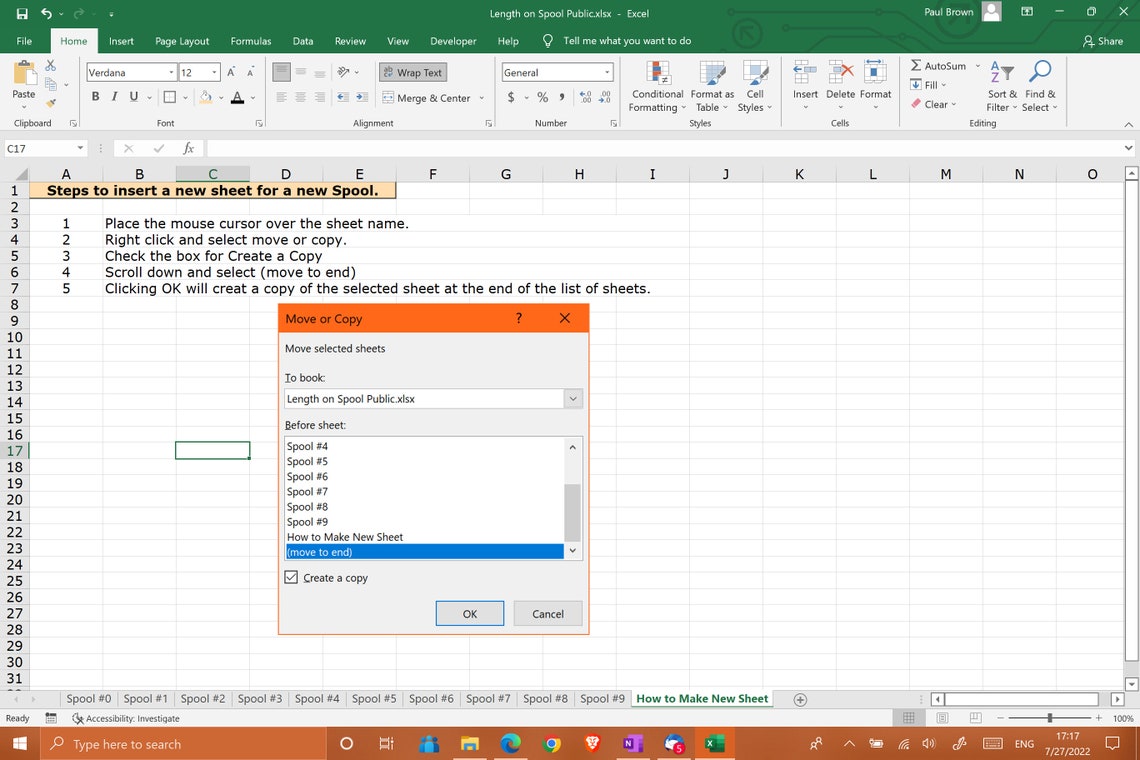Viewport: 1140px width, 760px height.
Task: Open the Spool #3 sheet tab
Action: (x=259, y=699)
